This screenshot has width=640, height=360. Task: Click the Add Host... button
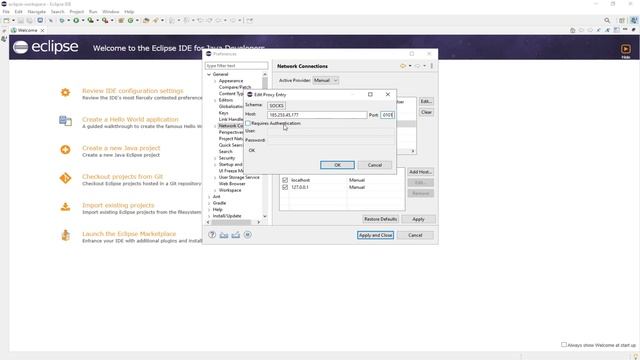pyautogui.click(x=420, y=172)
